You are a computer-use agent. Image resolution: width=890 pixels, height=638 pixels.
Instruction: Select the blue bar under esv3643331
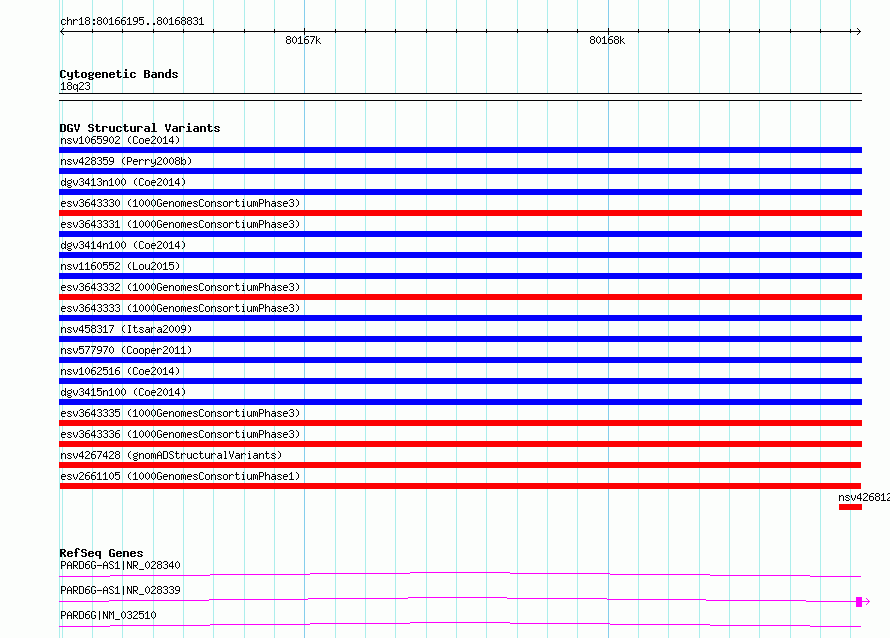click(460, 234)
